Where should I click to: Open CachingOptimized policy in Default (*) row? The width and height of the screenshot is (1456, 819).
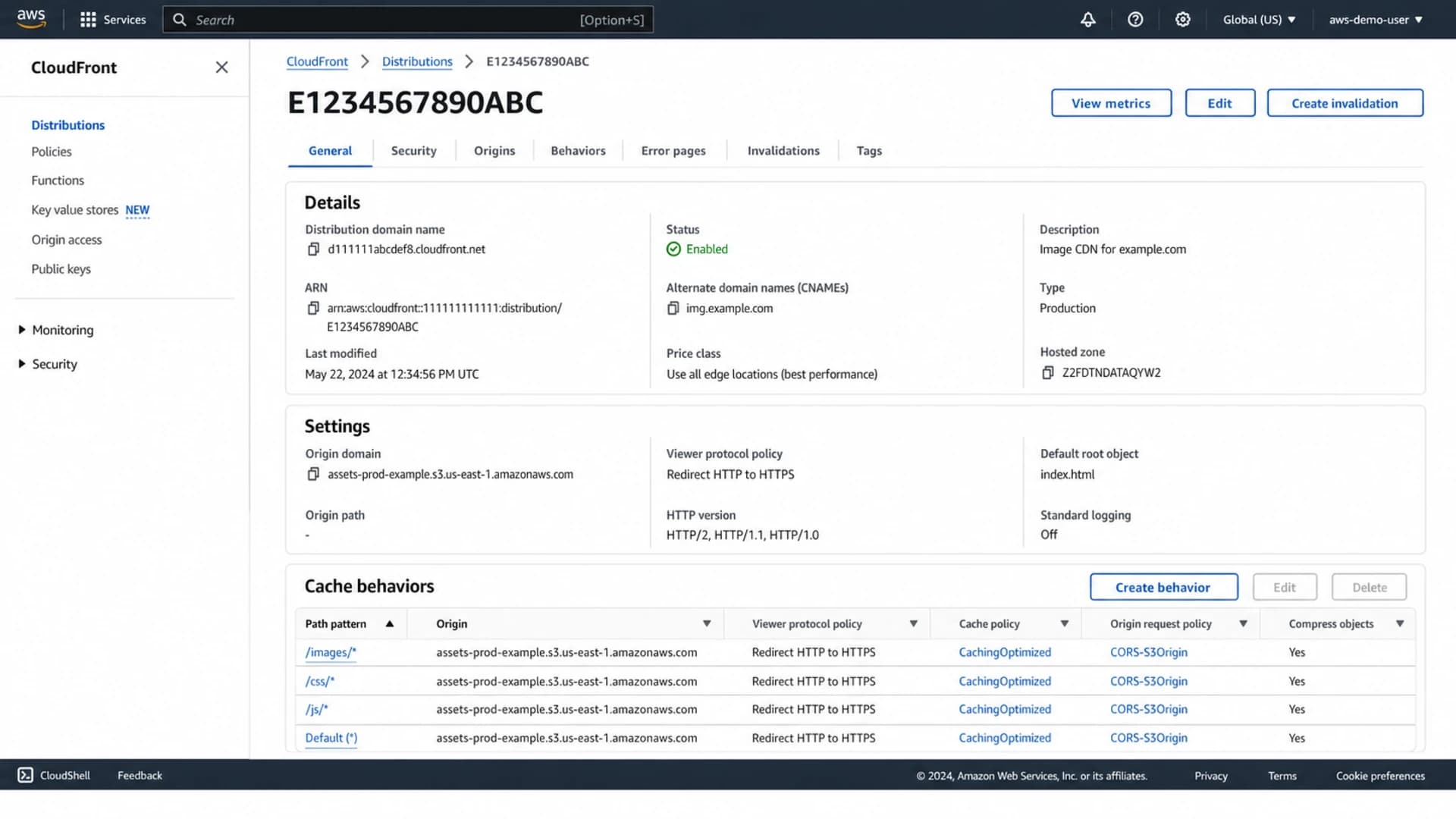(1005, 738)
